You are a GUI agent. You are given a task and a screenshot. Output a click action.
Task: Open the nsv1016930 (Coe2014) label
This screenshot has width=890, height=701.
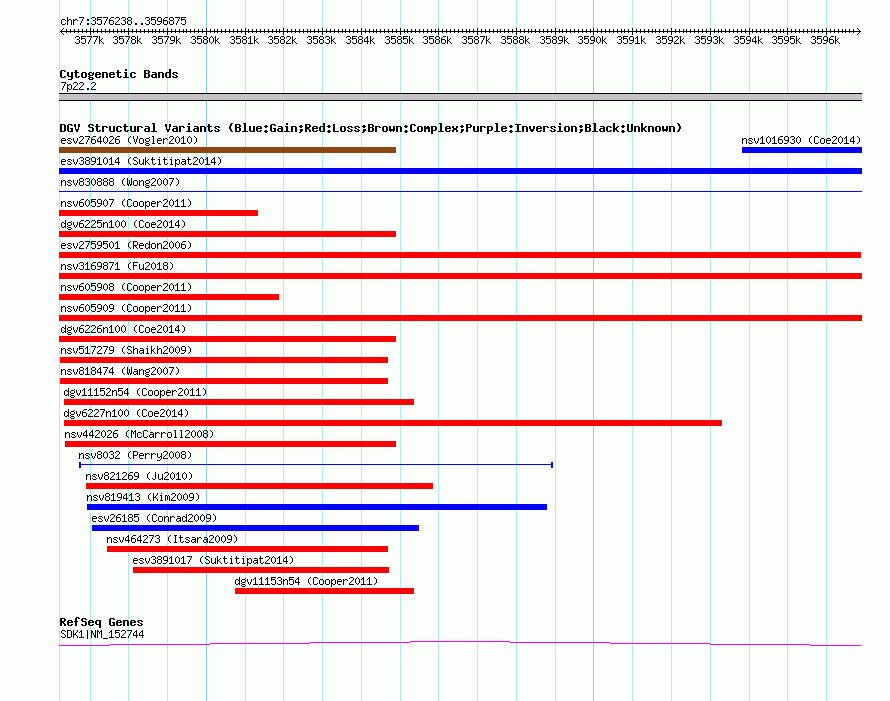pos(801,140)
